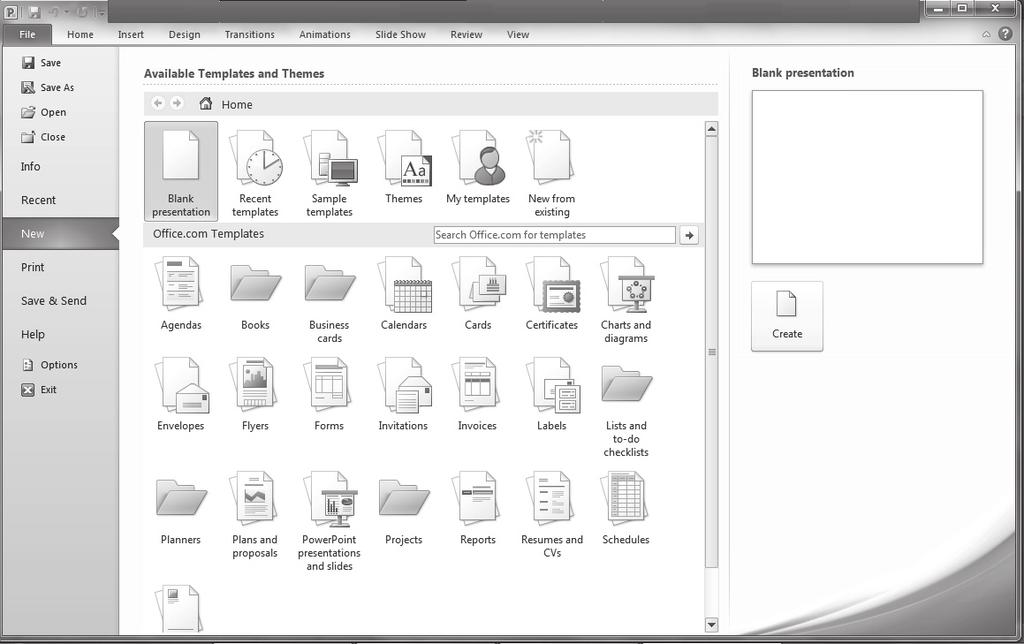The image size is (1024, 644).
Task: Switch to the View tab
Action: click(518, 35)
